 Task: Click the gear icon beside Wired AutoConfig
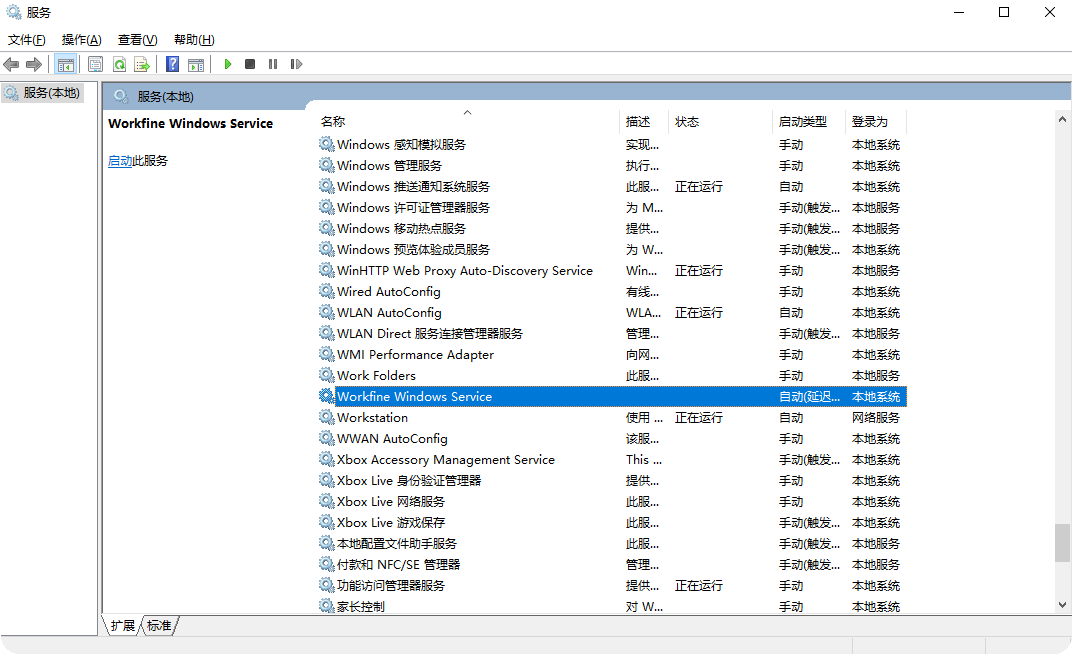[327, 291]
